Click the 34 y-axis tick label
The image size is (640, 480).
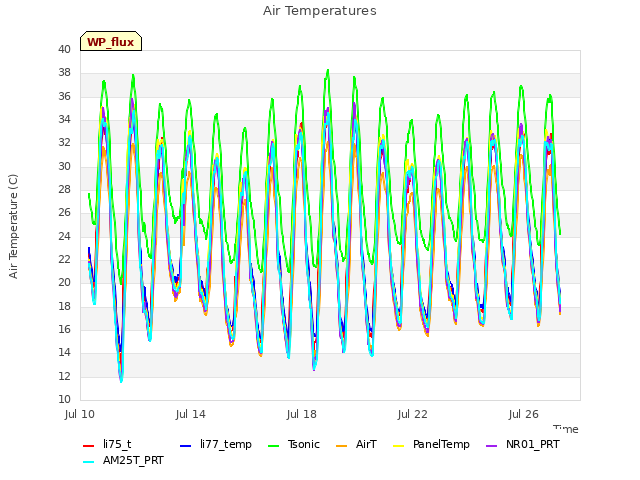(x=64, y=120)
